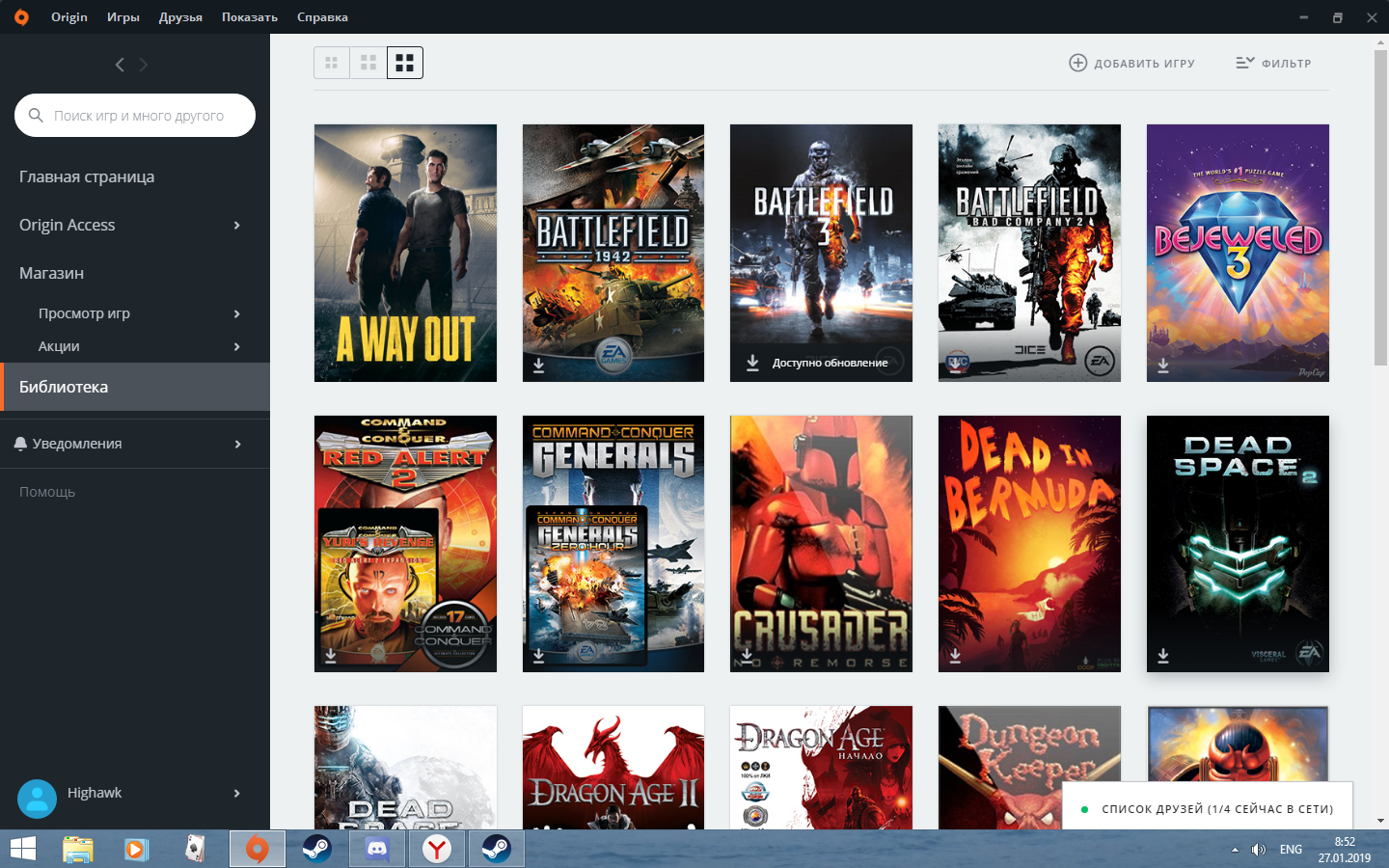Click download icon on Bejeweled 3
The image size is (1389, 868).
tap(1162, 366)
